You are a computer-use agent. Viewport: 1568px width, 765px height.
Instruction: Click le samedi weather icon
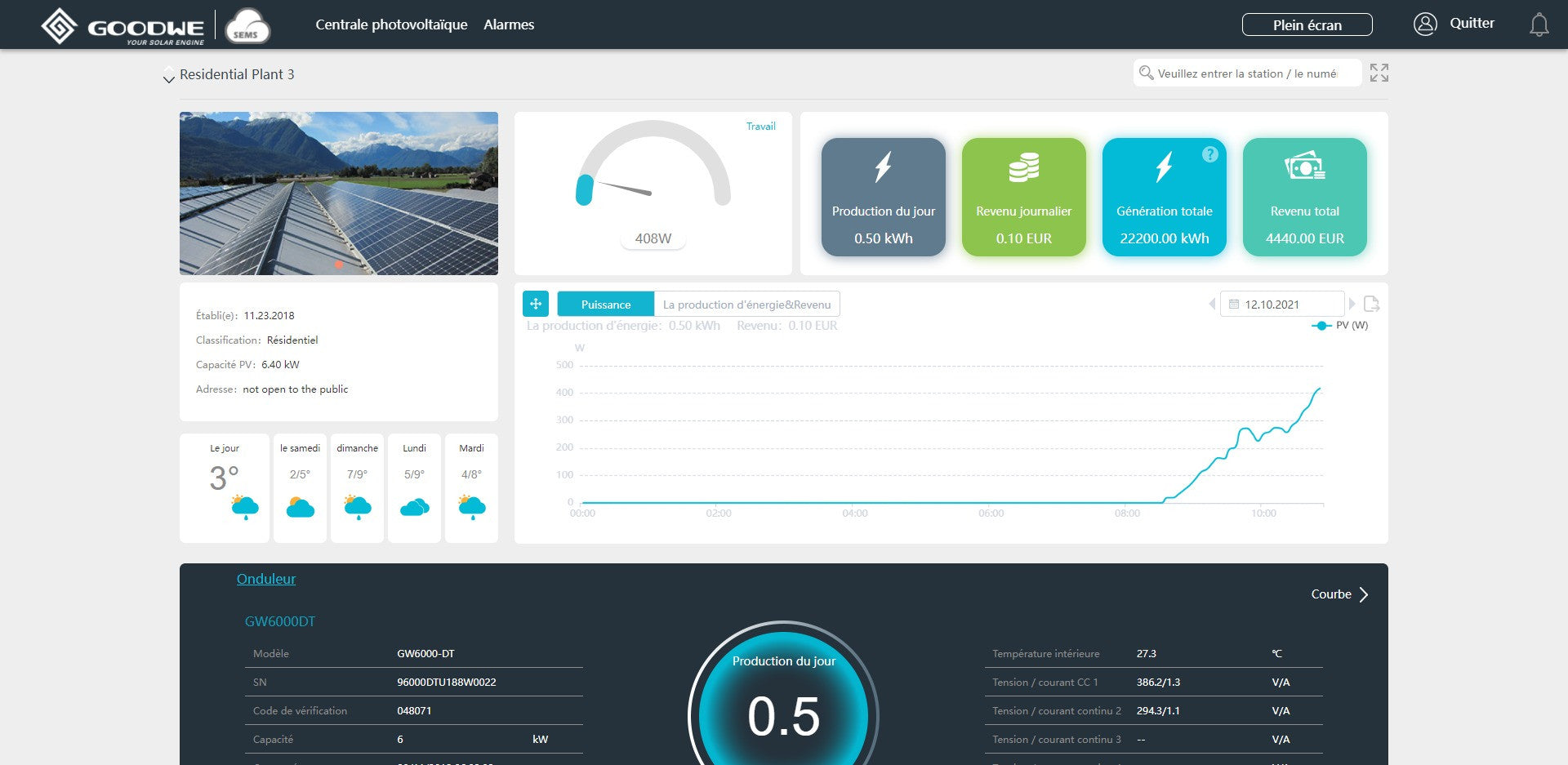301,507
